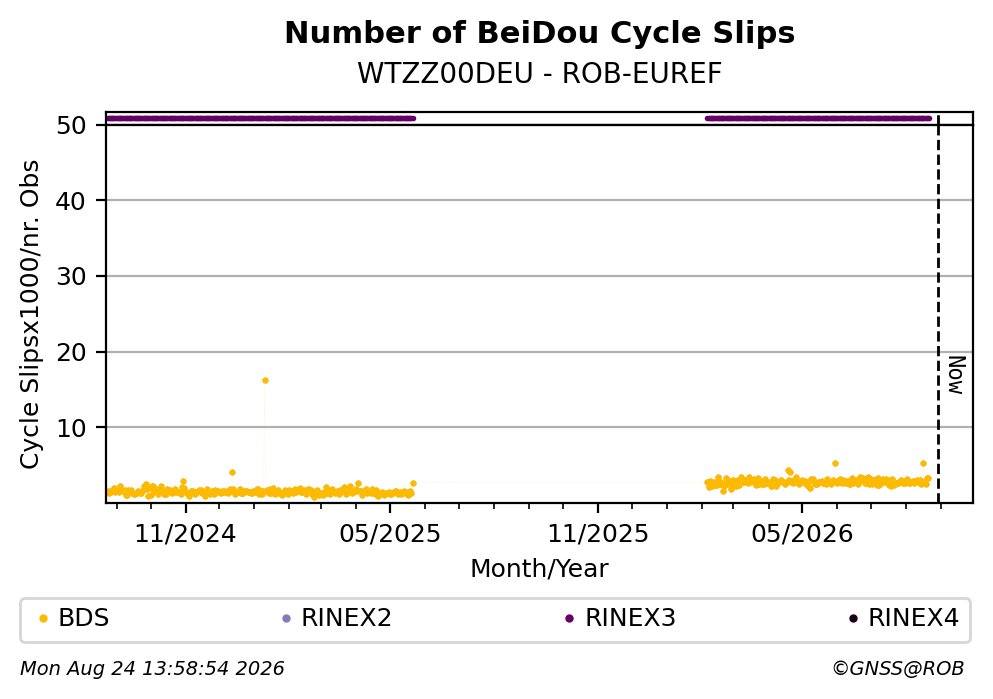Click the purple RINEX3 legend dot

click(569, 619)
